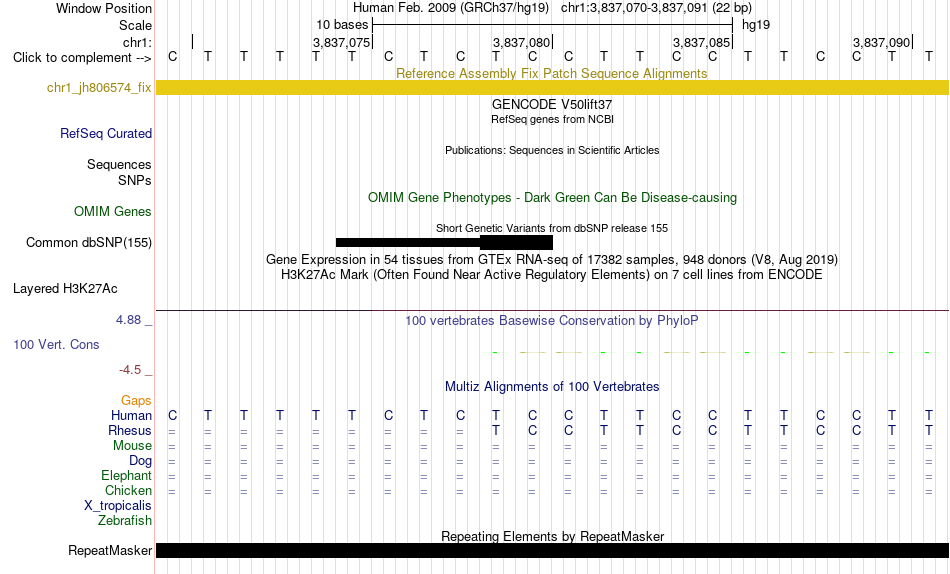
Task: Click 'Click to complement -->' label
Action: (82, 58)
